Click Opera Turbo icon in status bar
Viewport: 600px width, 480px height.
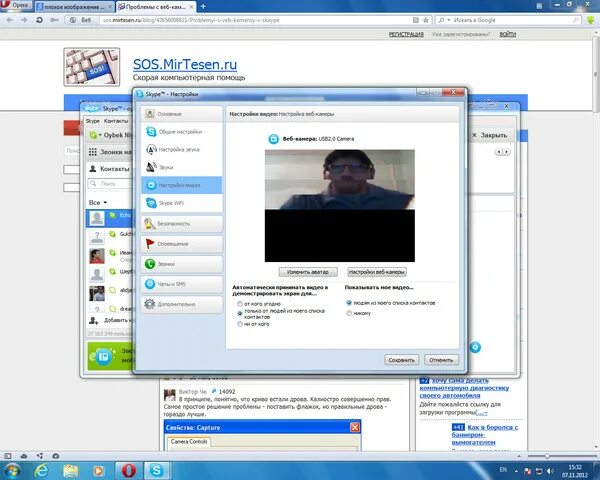(x=55, y=456)
